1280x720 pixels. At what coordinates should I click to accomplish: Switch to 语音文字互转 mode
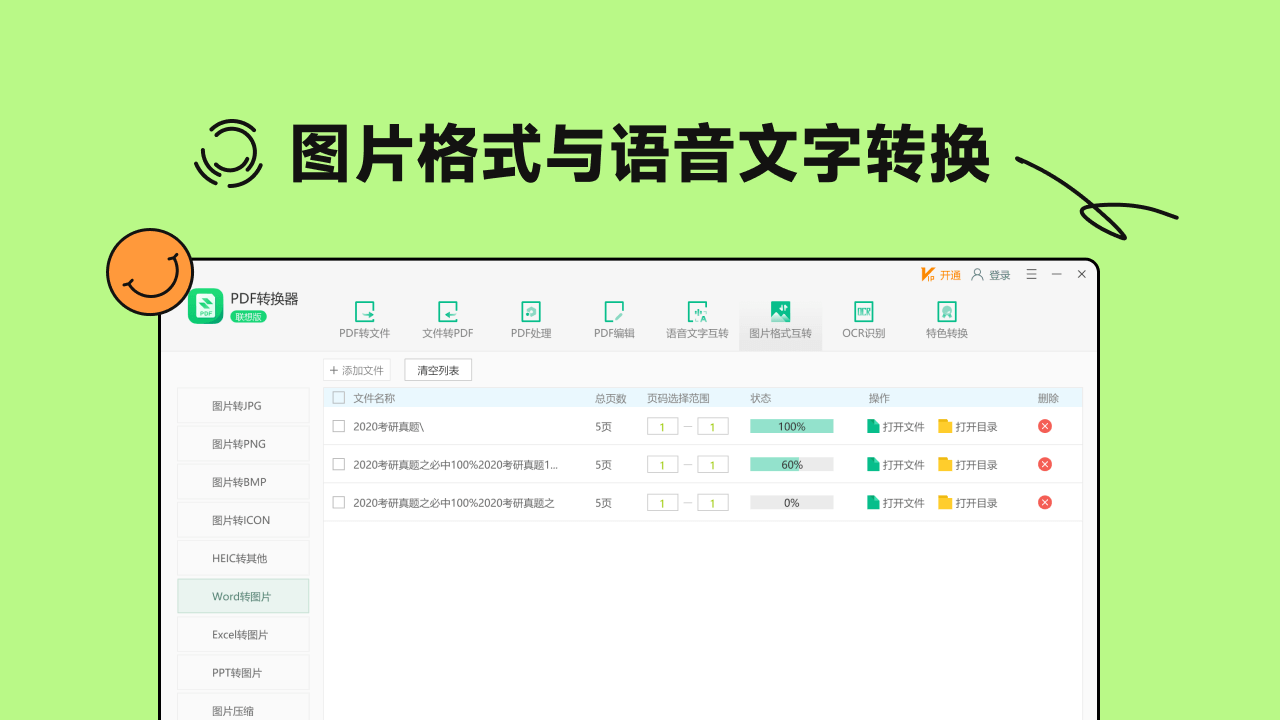click(697, 320)
